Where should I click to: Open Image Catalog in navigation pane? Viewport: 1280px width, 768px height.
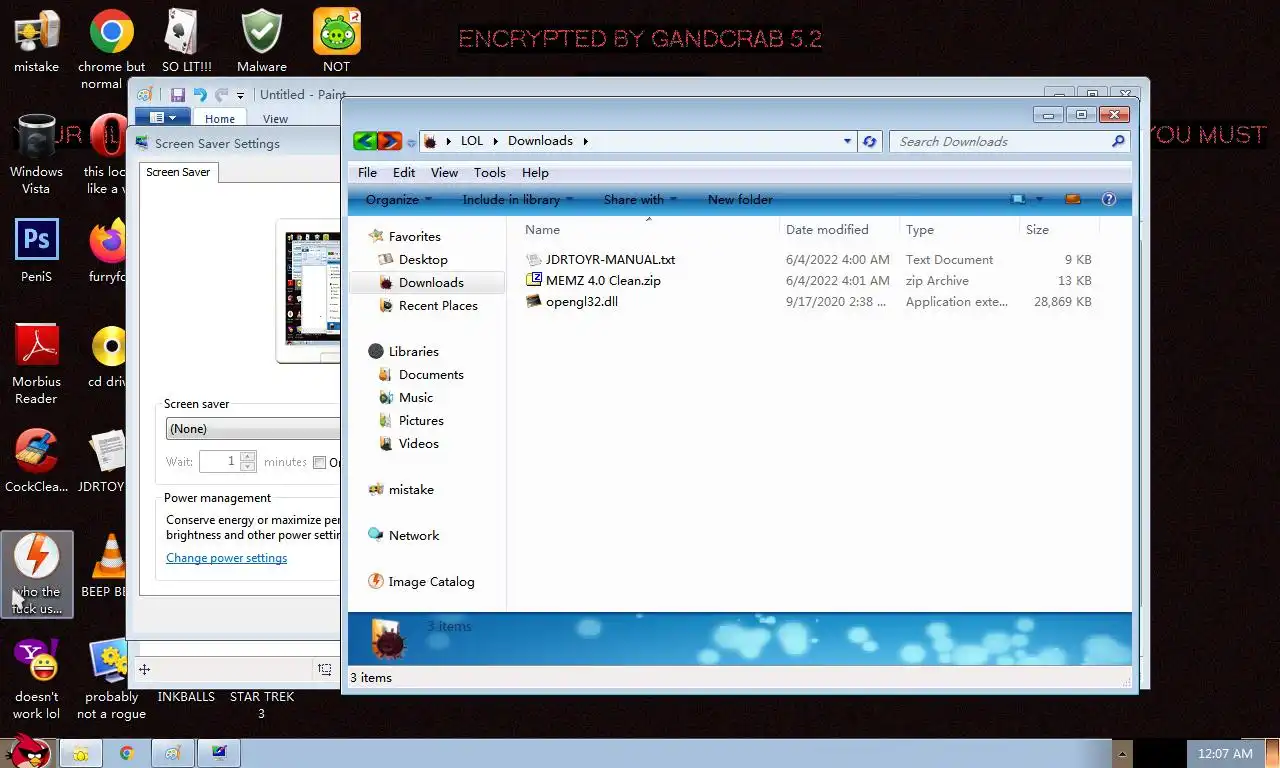(431, 581)
